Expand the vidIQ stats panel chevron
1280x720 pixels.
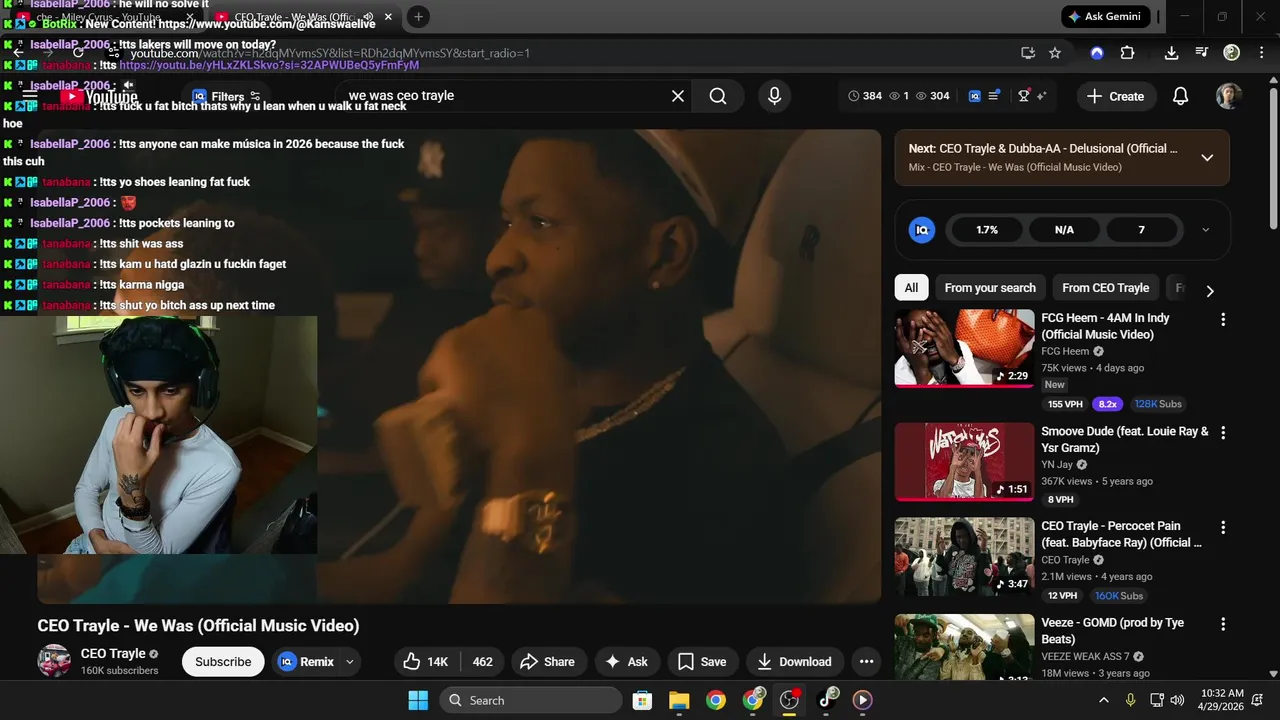(x=1205, y=229)
